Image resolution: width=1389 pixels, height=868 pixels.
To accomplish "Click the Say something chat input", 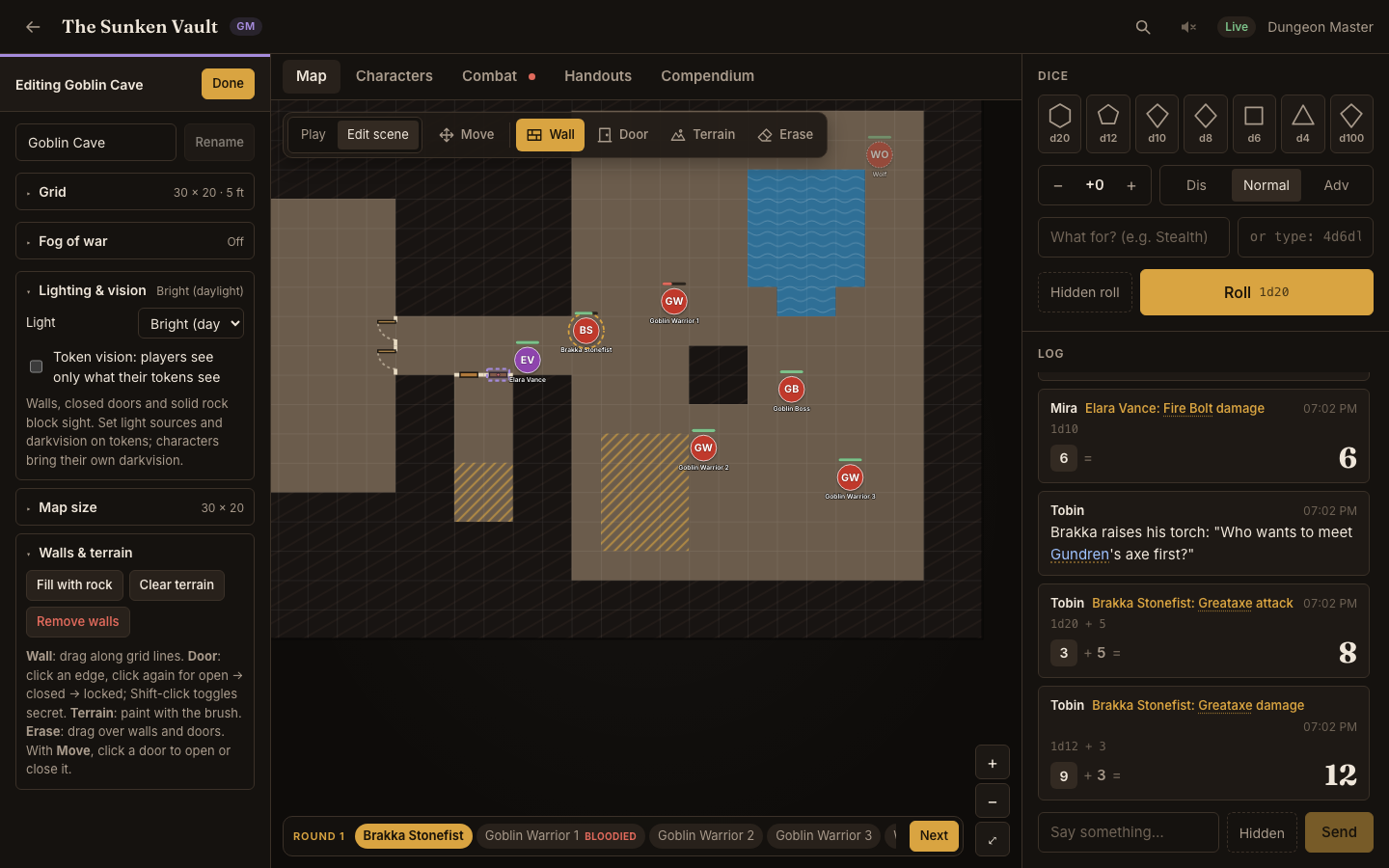I will (1129, 832).
